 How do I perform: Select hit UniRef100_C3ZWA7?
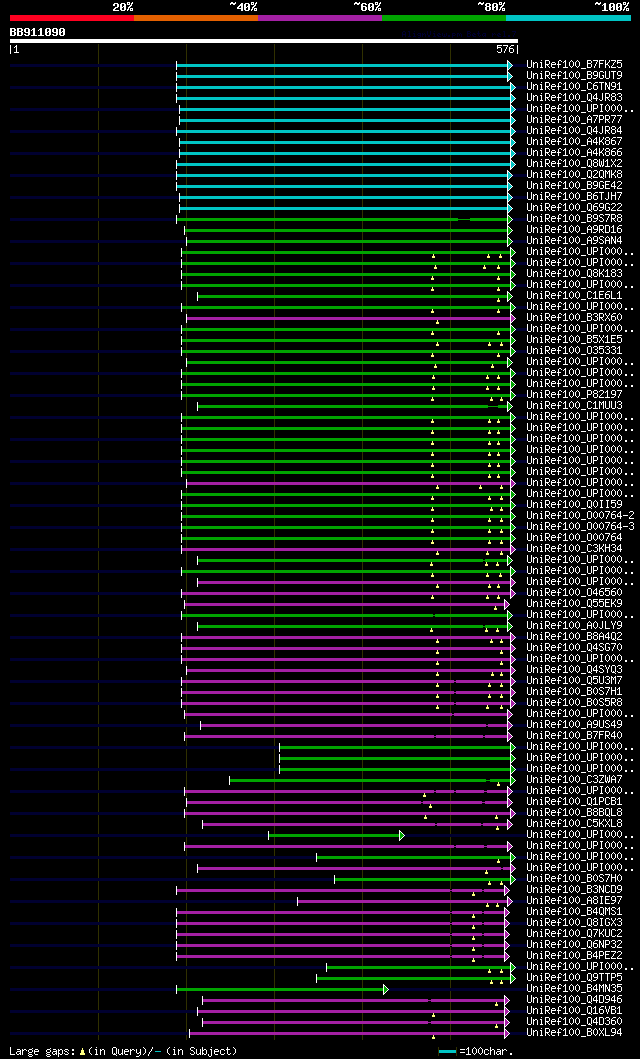click(575, 780)
